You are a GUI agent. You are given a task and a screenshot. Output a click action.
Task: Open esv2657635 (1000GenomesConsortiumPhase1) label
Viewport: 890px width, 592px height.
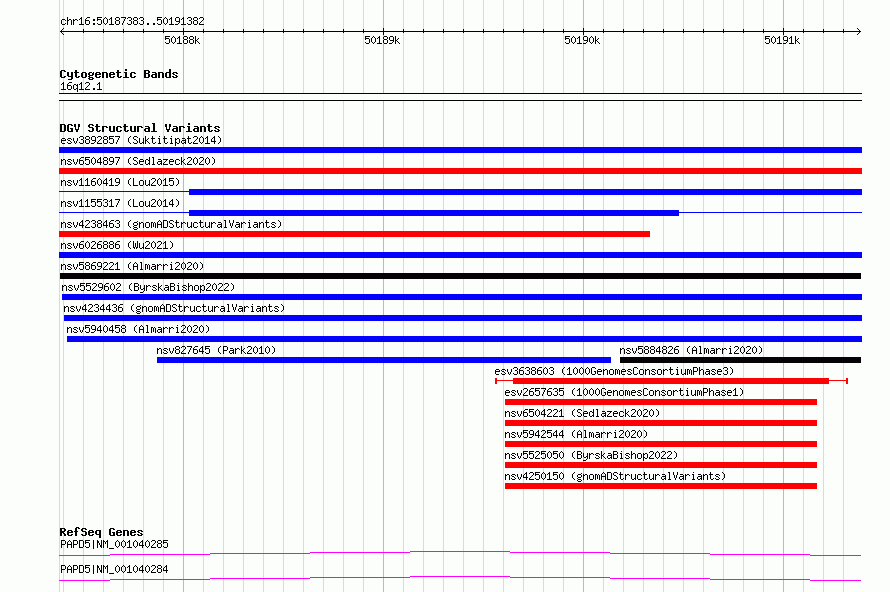pyautogui.click(x=624, y=392)
